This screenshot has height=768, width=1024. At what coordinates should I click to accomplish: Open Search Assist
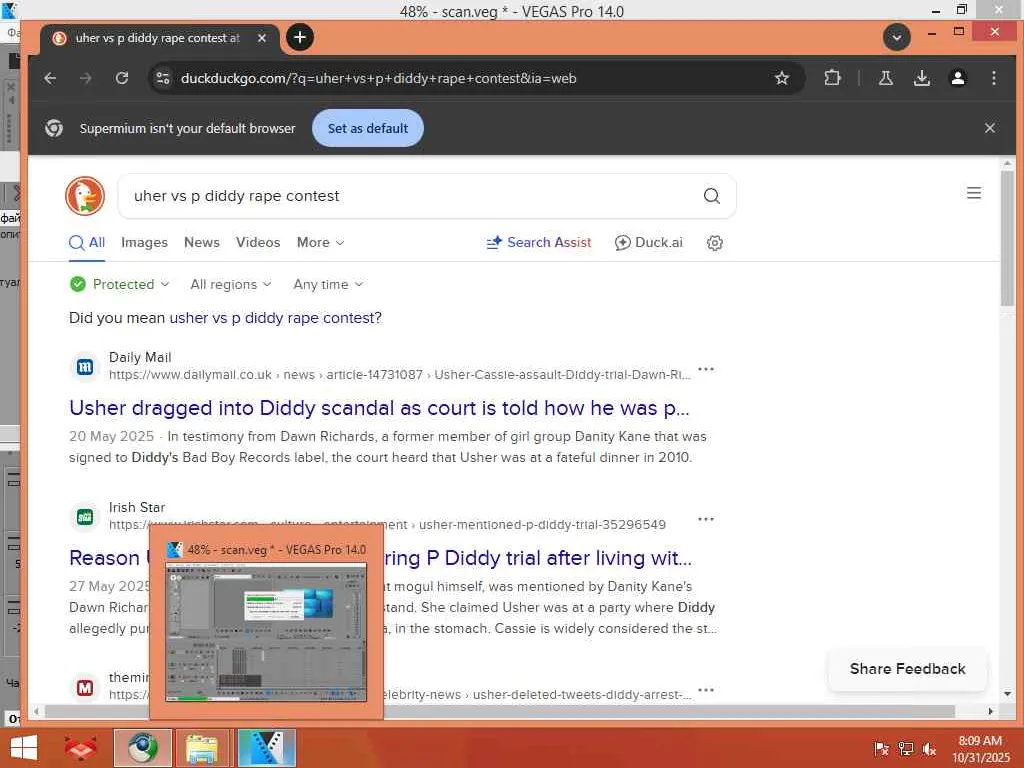tap(539, 242)
